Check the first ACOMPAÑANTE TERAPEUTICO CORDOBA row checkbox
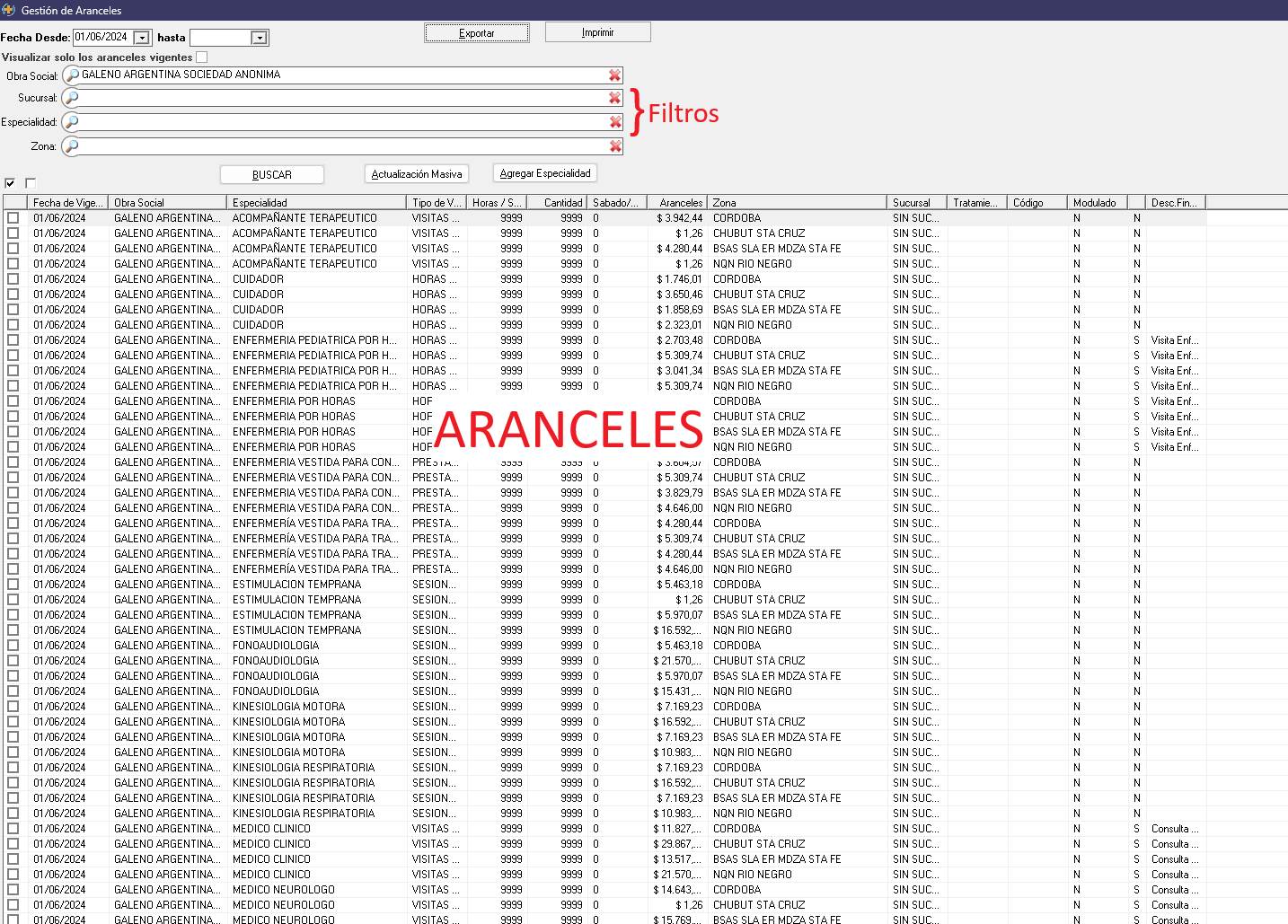1288x924 pixels. pos(13,218)
